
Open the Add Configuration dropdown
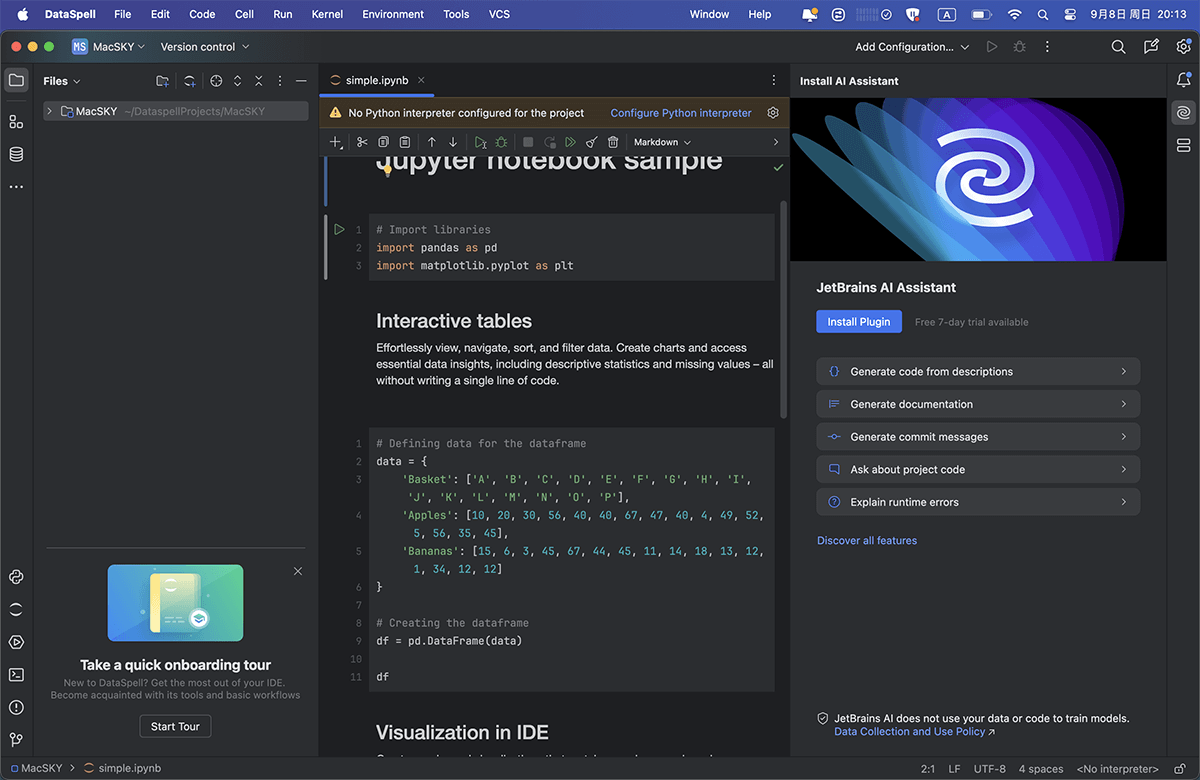[x=912, y=47]
